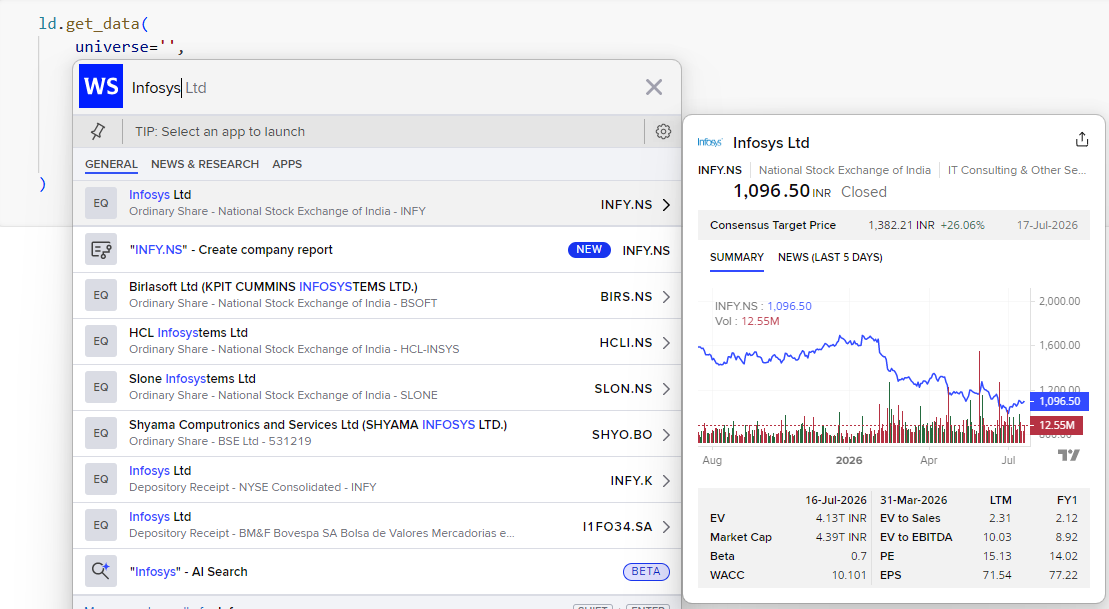Expand INFY.NS result chevron

point(666,204)
